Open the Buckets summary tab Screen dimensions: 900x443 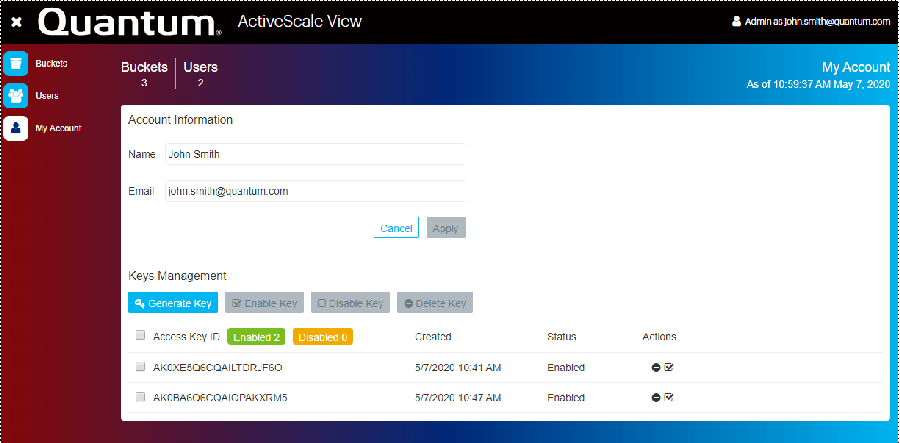(144, 74)
